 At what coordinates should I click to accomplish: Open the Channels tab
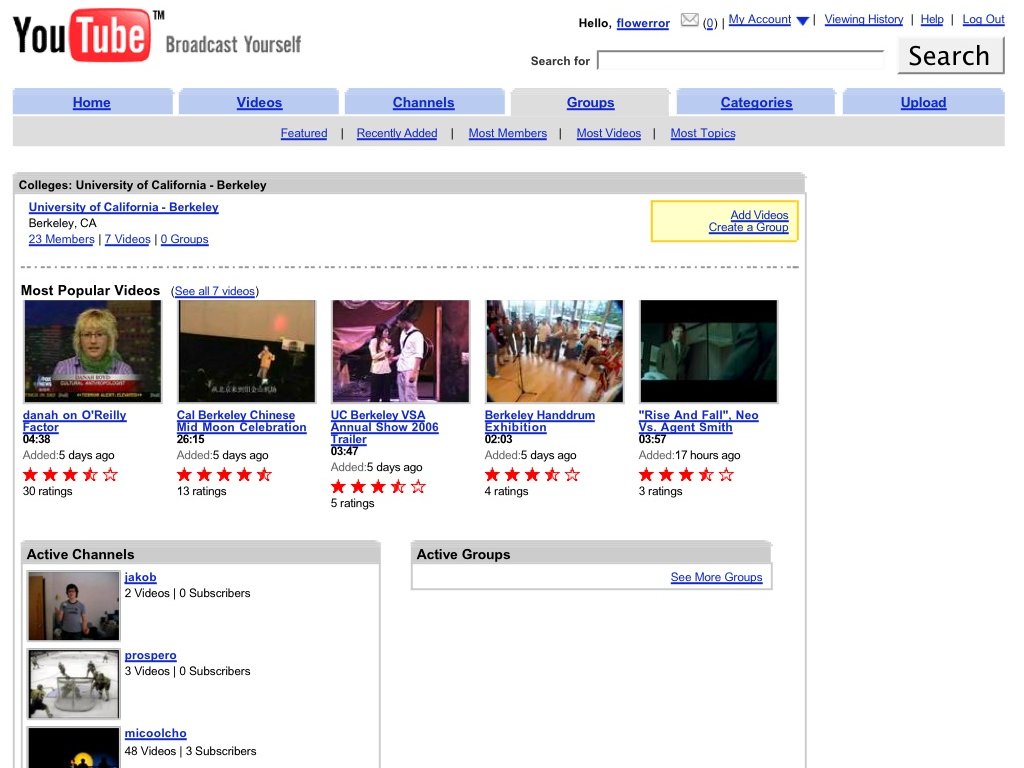click(x=423, y=101)
